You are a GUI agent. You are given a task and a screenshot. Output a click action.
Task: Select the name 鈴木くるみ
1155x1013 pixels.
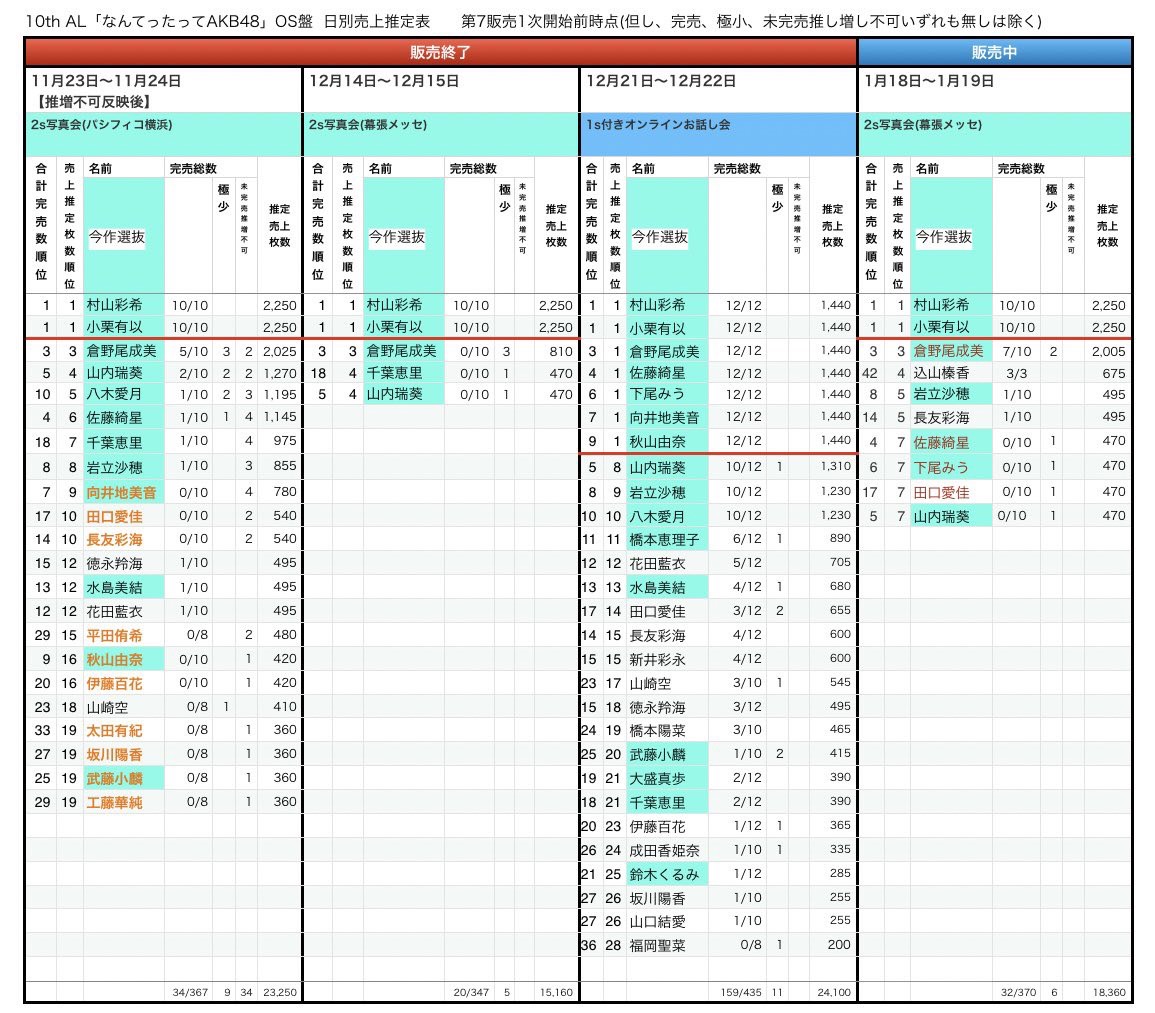pyautogui.click(x=664, y=875)
